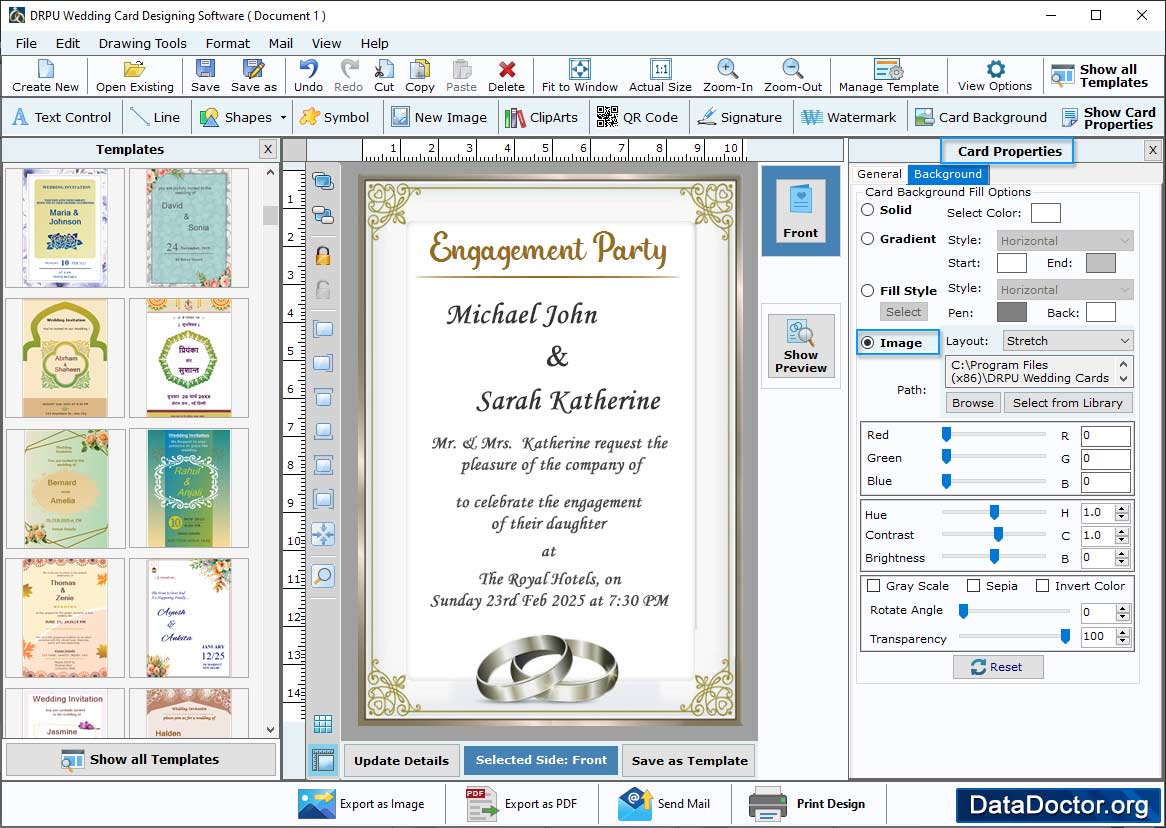Increase the Hue stepper value
Viewport: 1166px width, 828px height.
click(1122, 508)
